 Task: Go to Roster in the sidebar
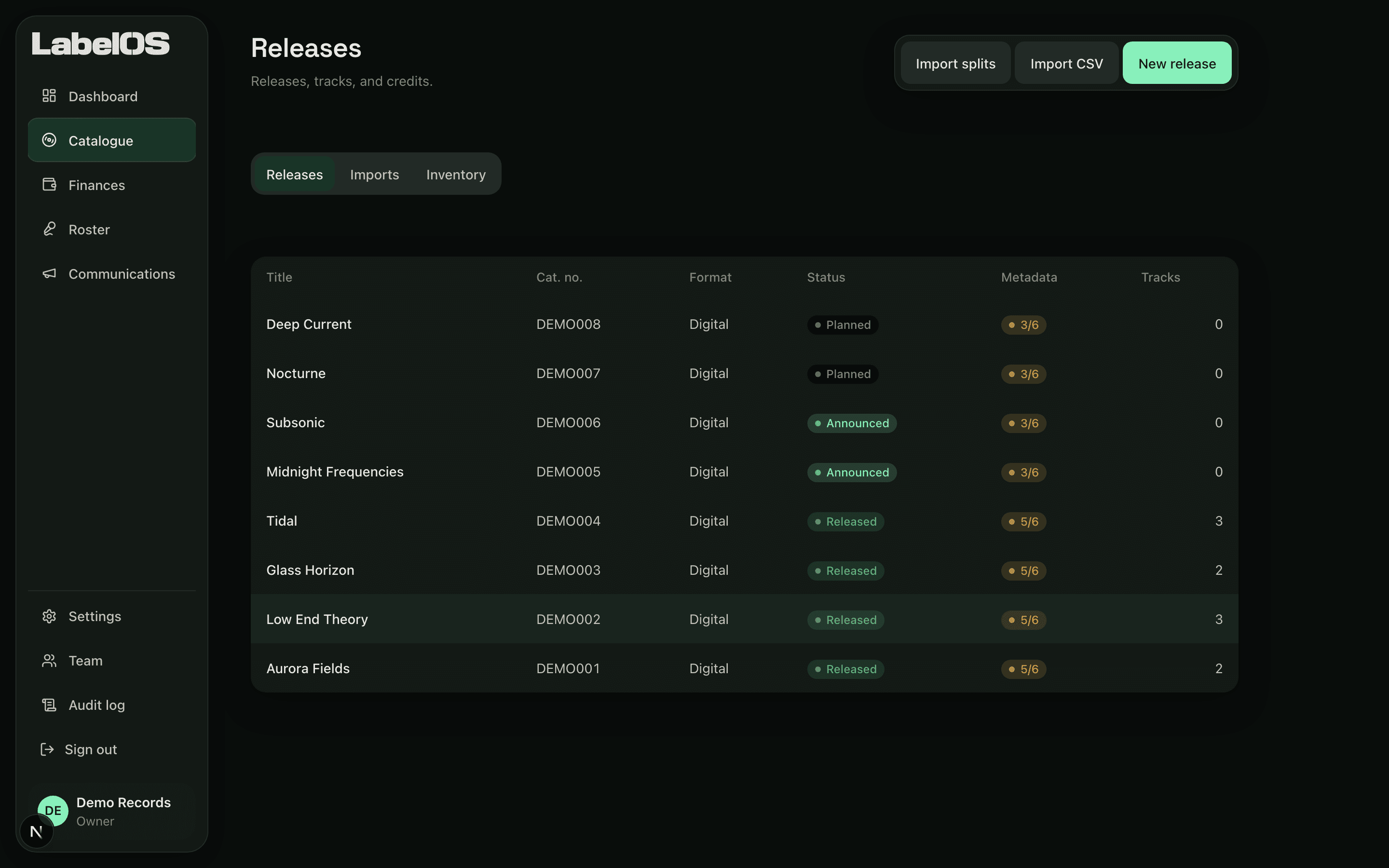point(112,229)
